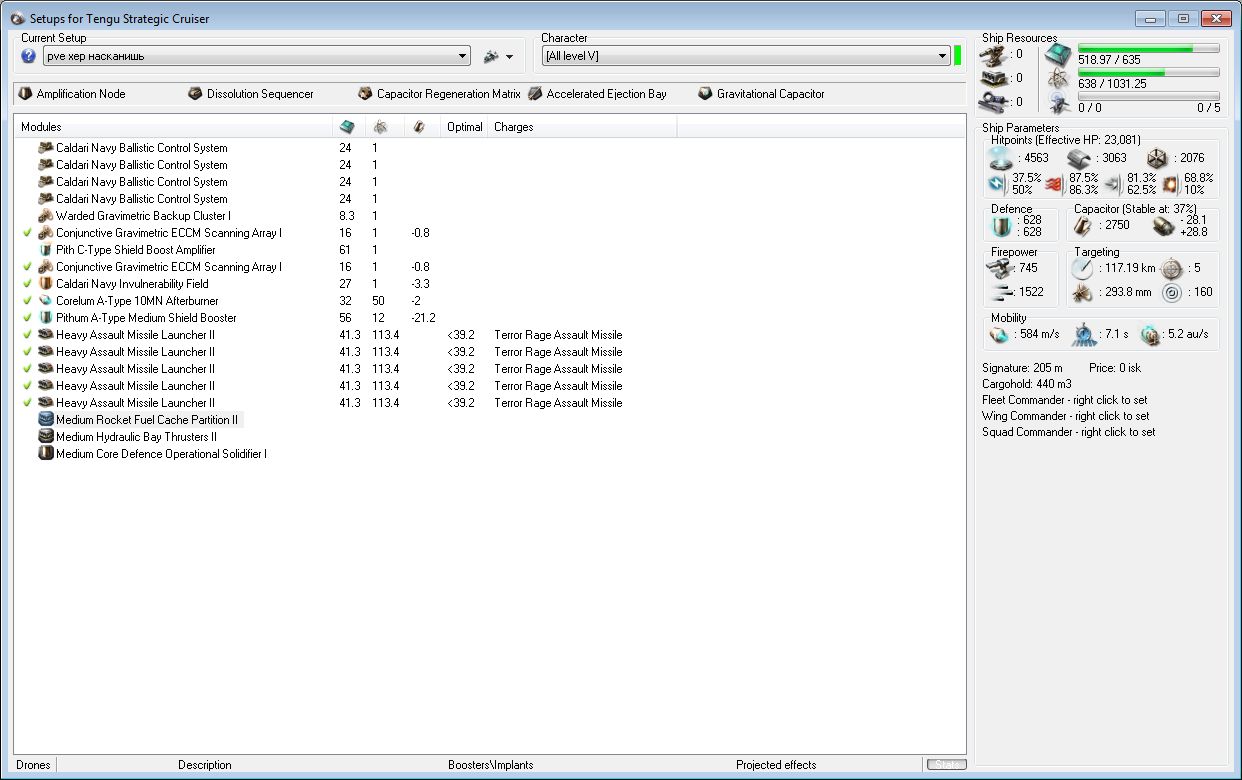Select the Capacitor Regeneration Matrix subsystem icon
Image resolution: width=1242 pixels, height=780 pixels.
coord(365,94)
